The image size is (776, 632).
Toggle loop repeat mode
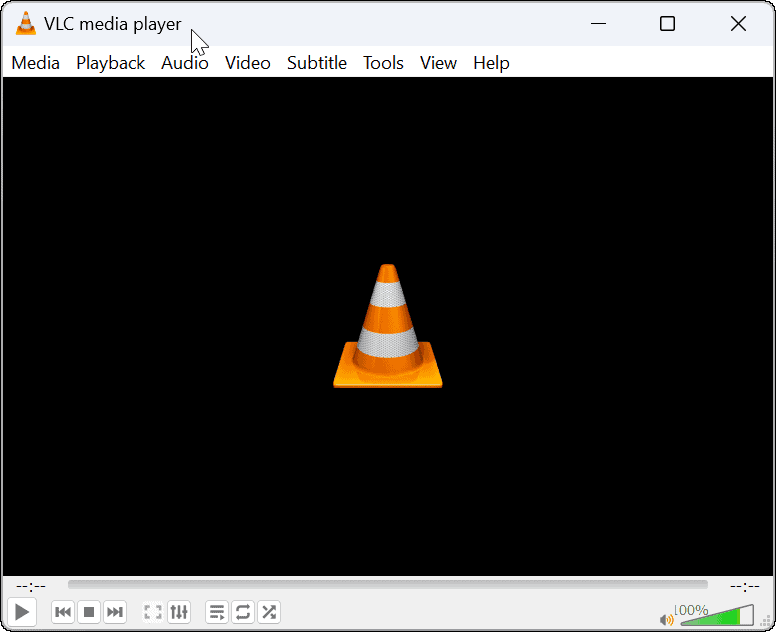click(243, 612)
